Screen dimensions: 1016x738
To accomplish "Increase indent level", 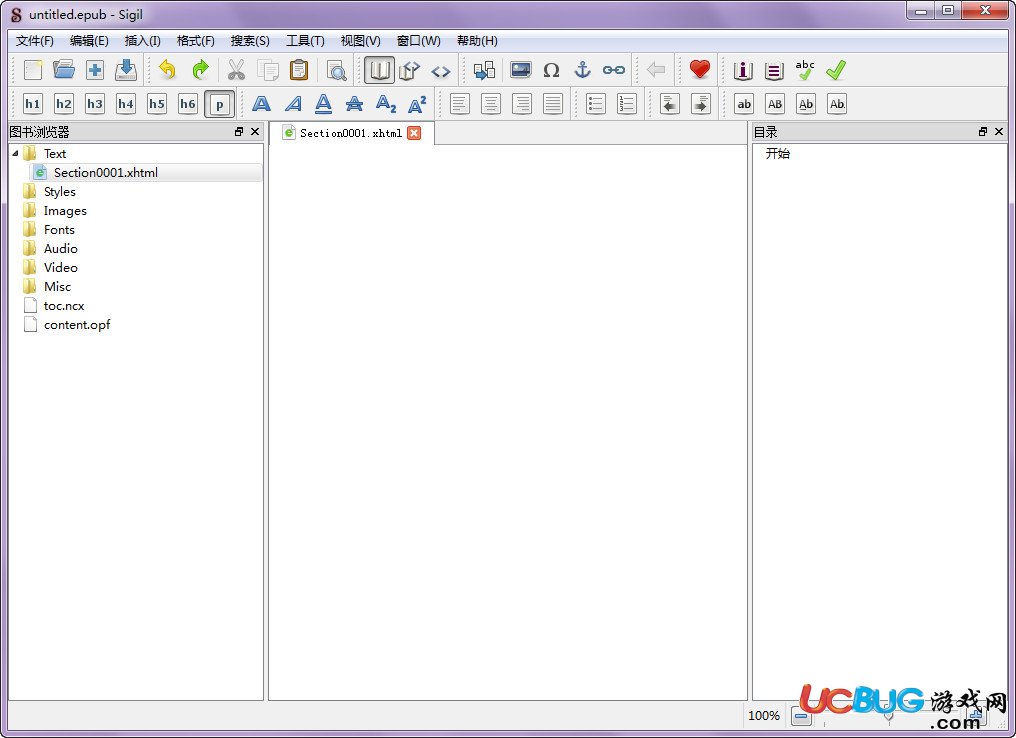I will 700,104.
